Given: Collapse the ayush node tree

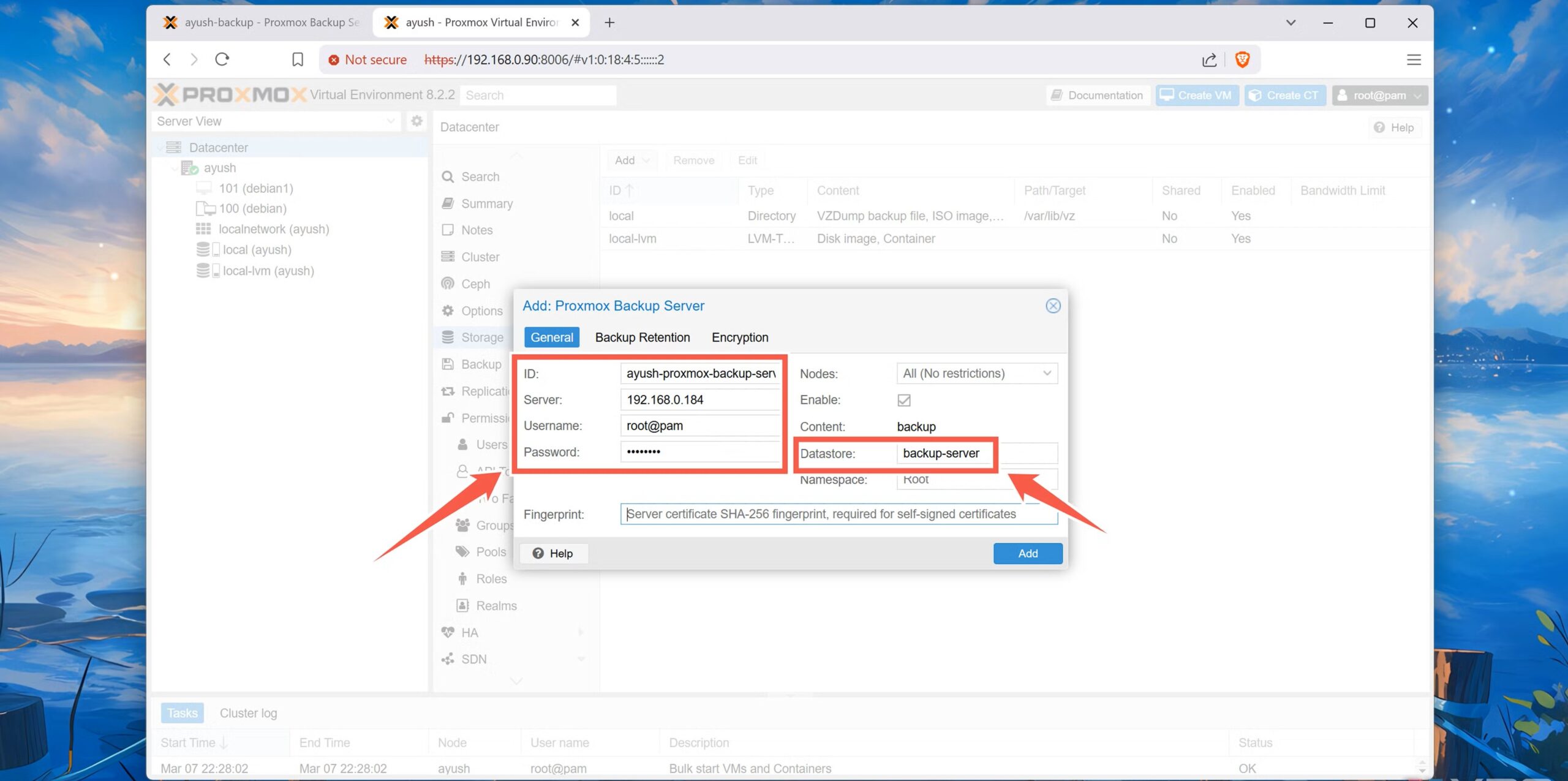Looking at the screenshot, I should pyautogui.click(x=175, y=168).
